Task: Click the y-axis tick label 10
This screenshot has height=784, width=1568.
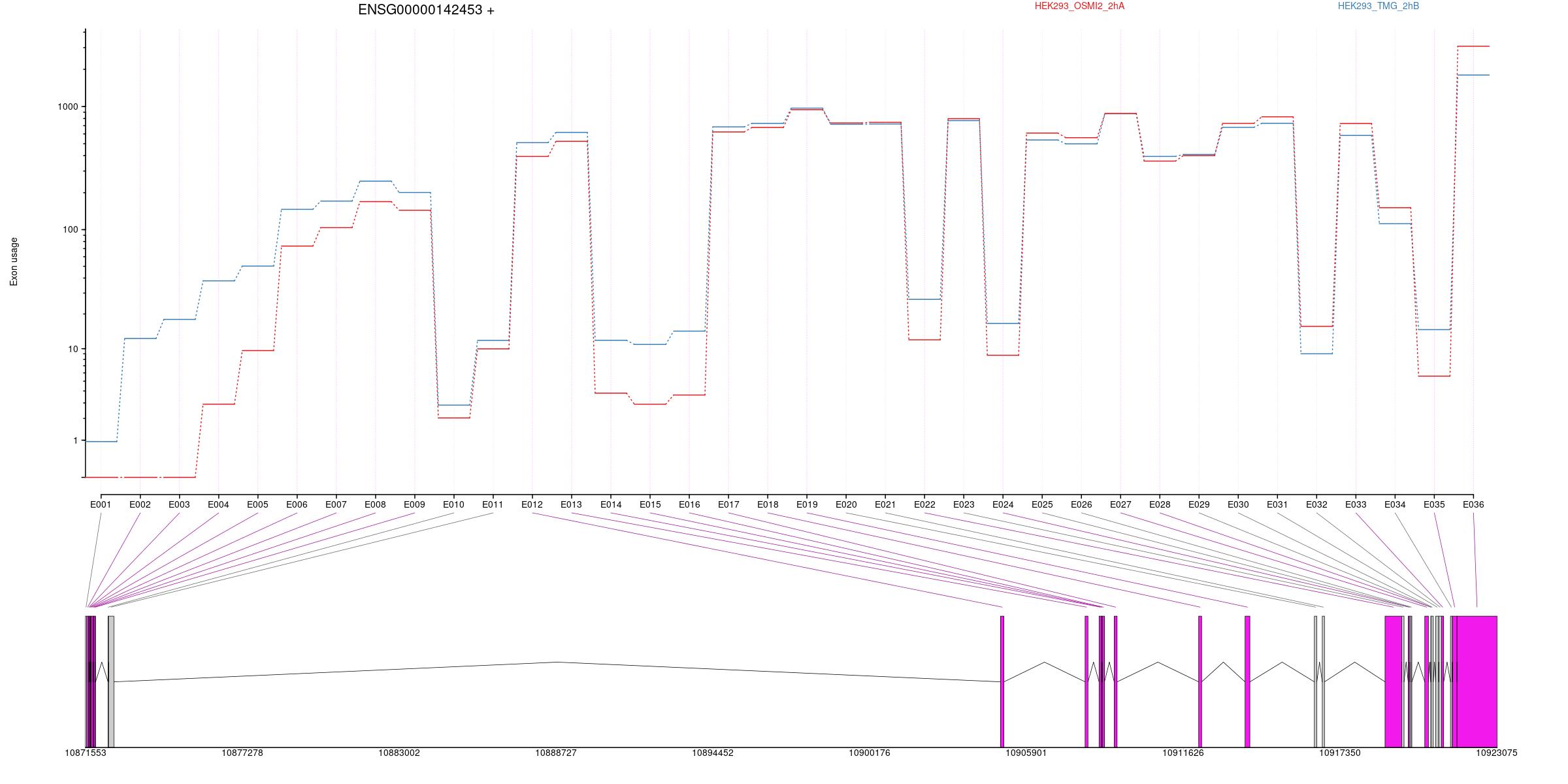Action: (x=73, y=349)
